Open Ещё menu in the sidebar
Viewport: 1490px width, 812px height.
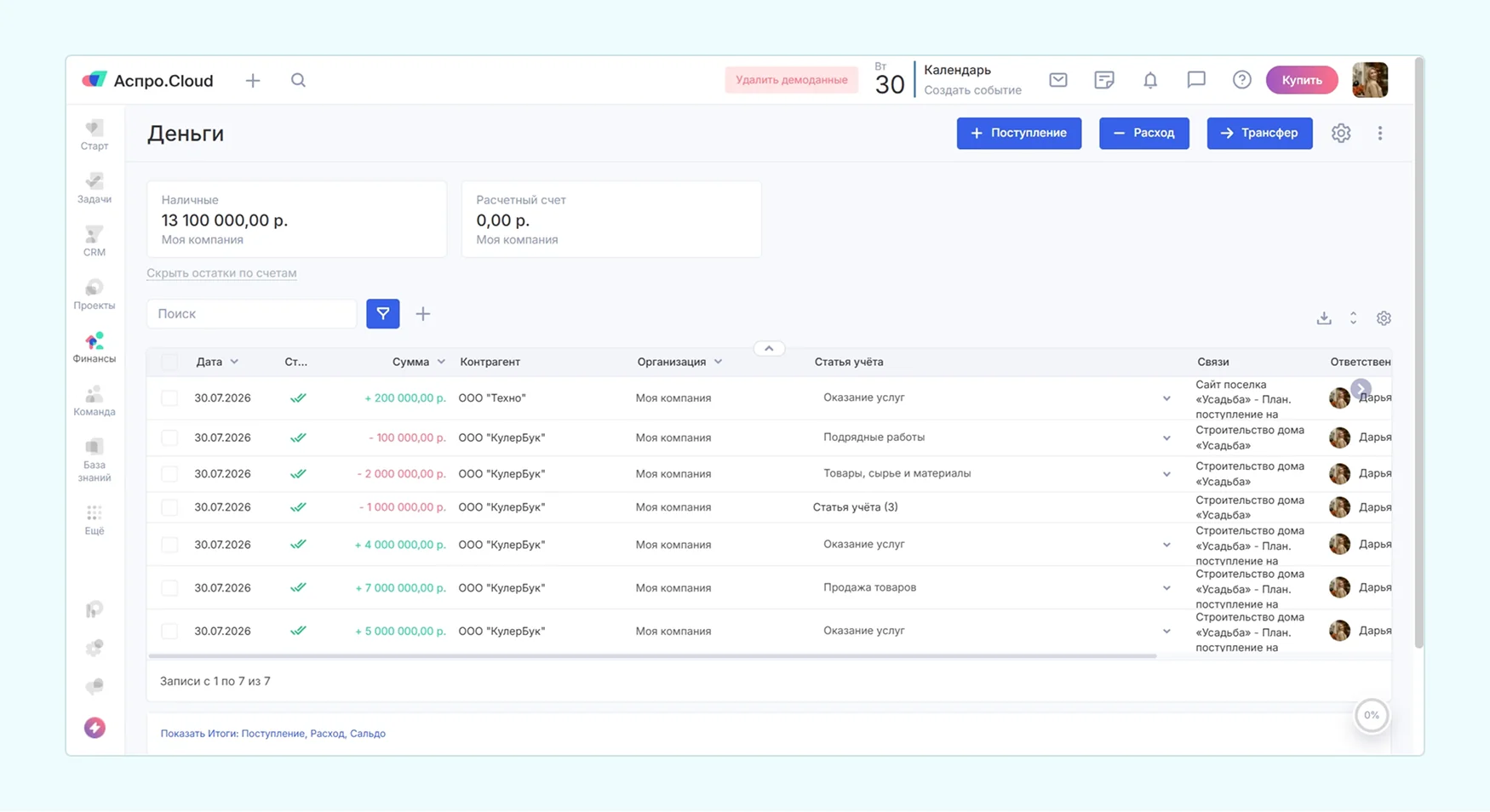(x=95, y=519)
